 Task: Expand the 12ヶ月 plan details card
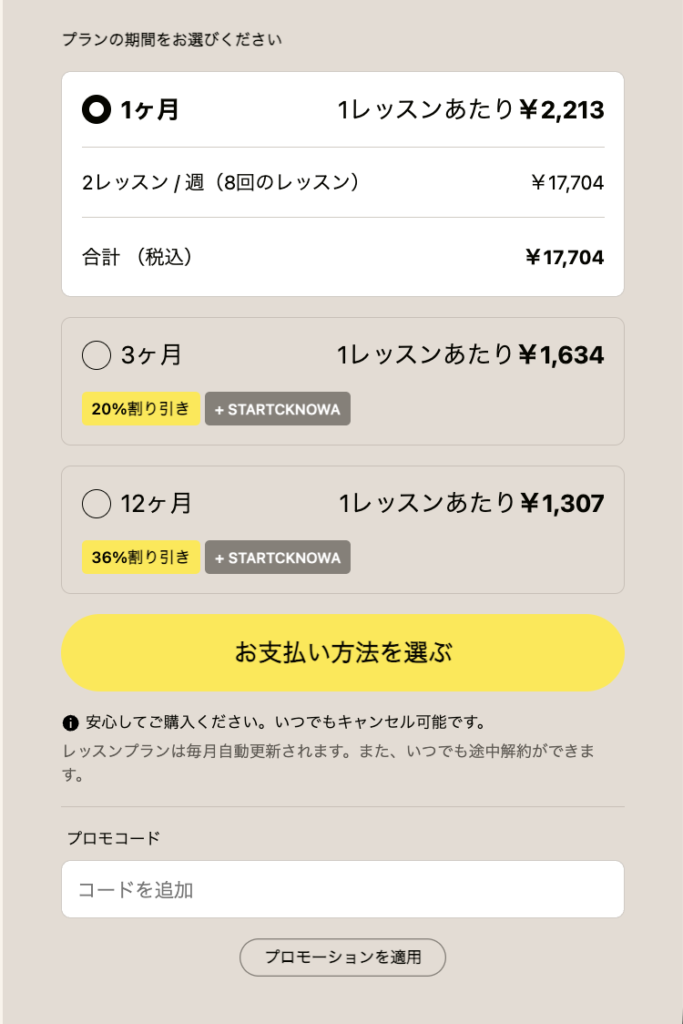coord(342,529)
